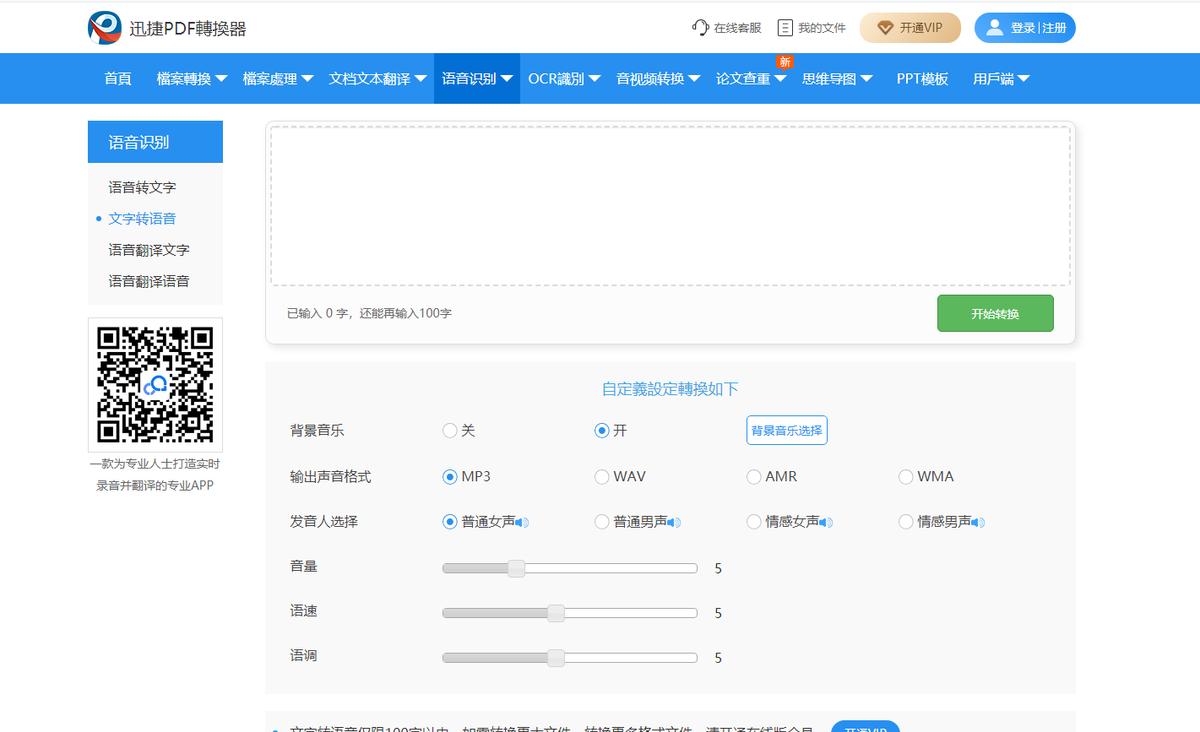Turn 背景音乐 off by selecting 关
Screen dimensions: 1200x732
[450, 430]
